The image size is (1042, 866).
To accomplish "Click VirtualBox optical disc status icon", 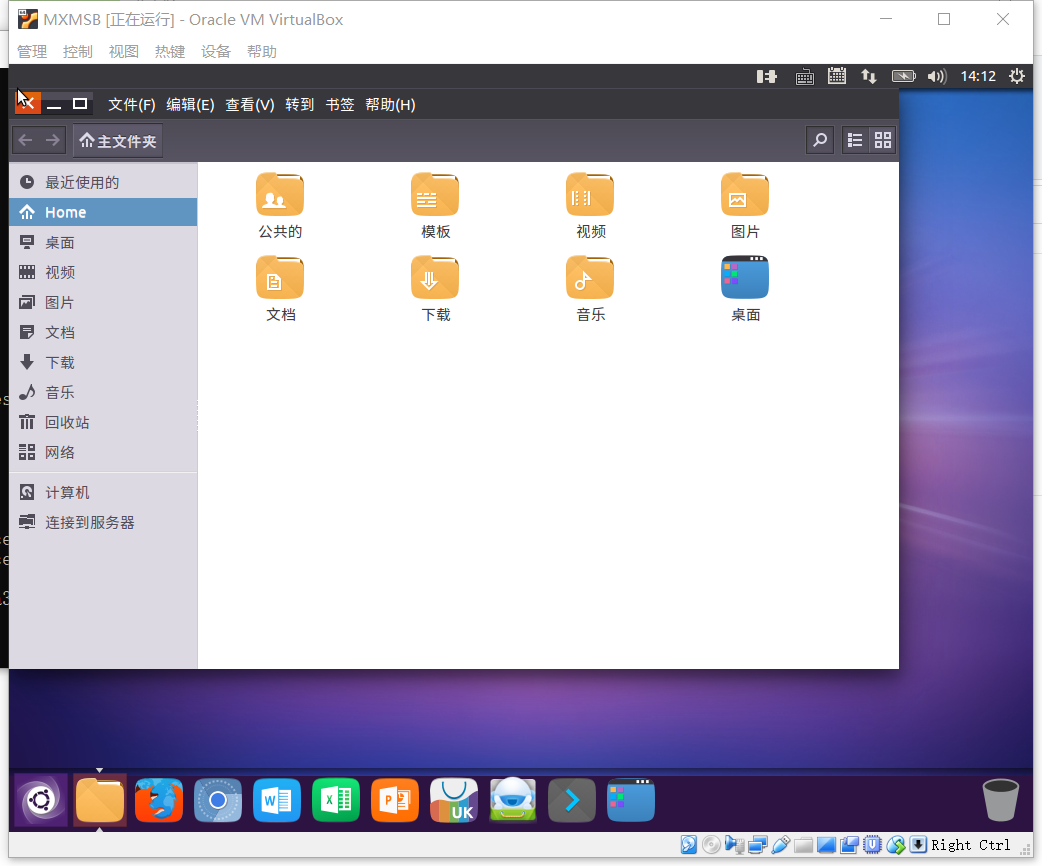I will click(x=711, y=845).
